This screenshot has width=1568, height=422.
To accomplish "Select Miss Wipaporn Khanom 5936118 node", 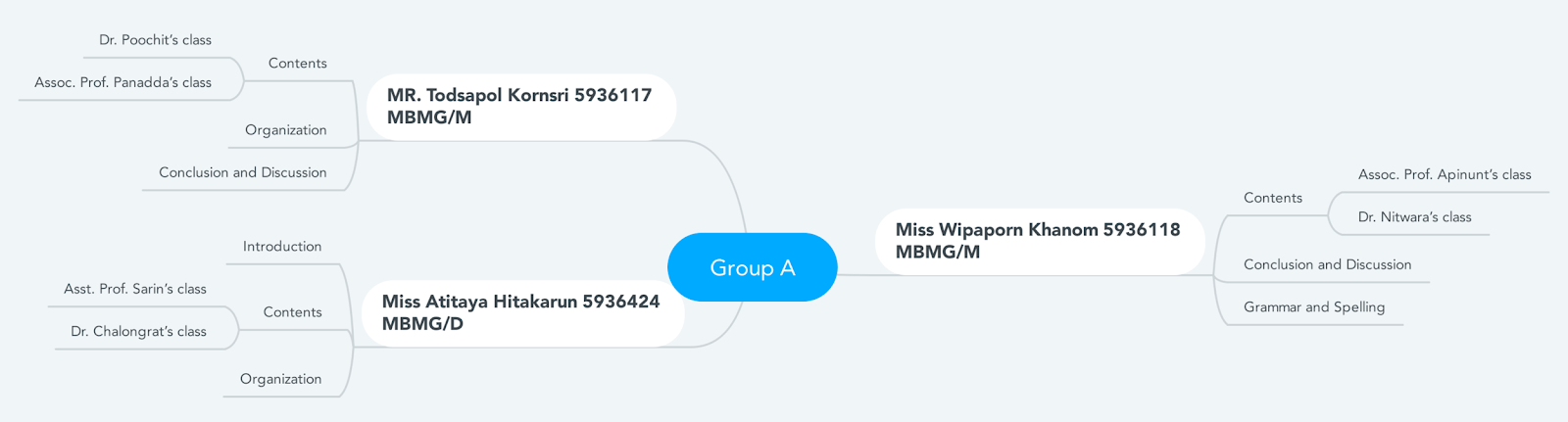I will coord(1040,241).
